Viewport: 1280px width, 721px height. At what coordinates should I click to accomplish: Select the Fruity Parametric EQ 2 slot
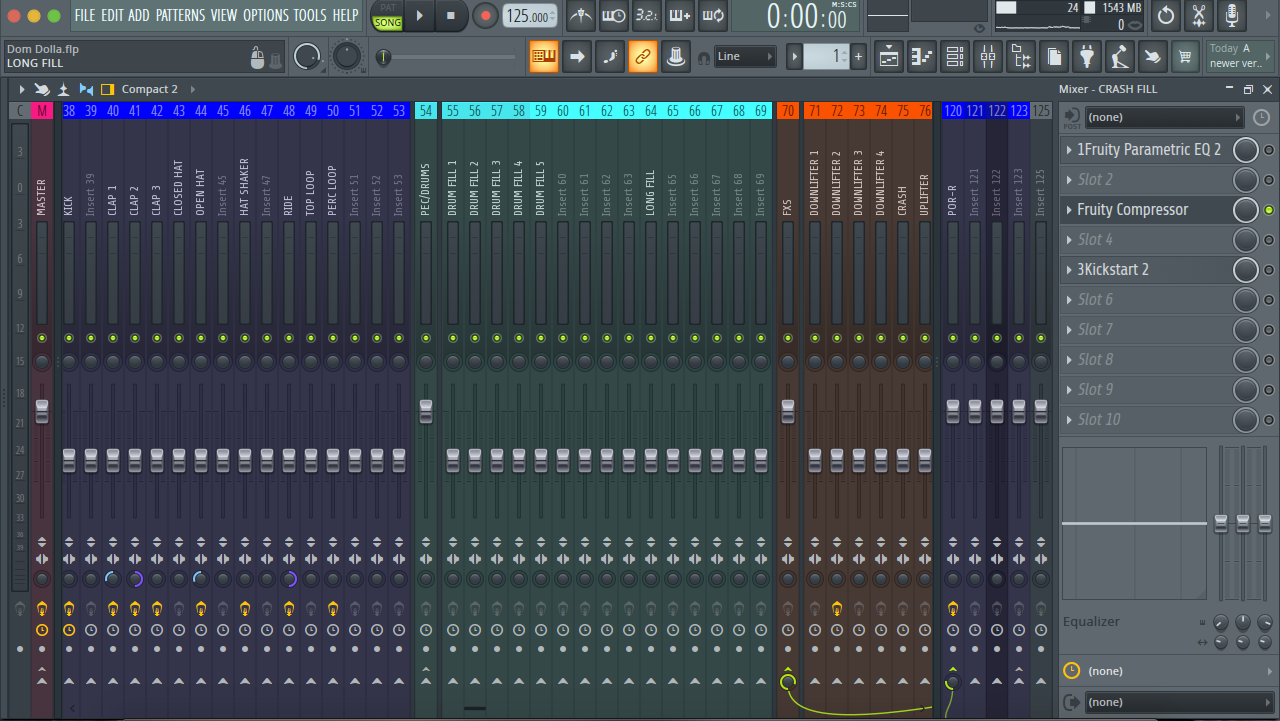pyautogui.click(x=1148, y=150)
